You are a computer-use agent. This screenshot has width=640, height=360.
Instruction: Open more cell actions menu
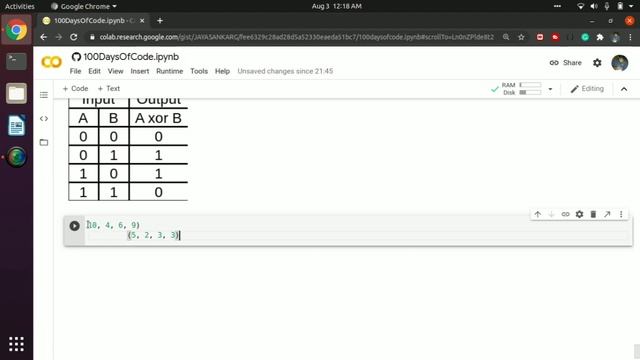click(x=621, y=214)
